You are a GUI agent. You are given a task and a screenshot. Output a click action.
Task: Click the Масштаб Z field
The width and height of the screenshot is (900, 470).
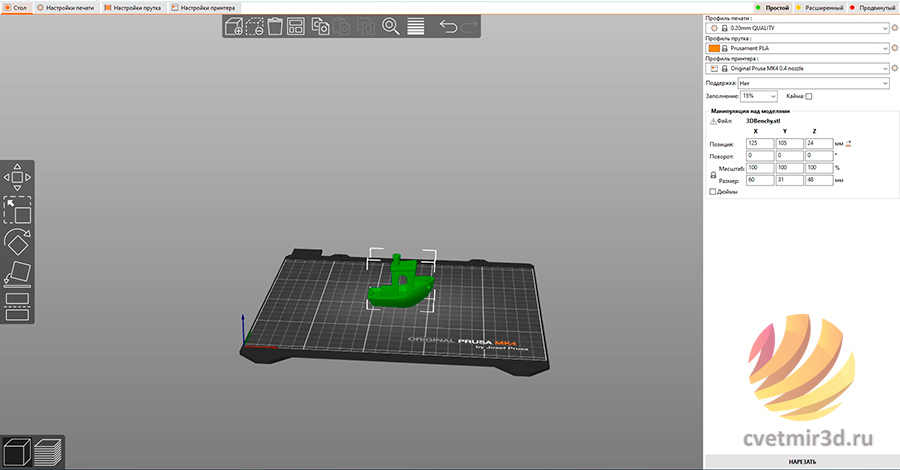(819, 168)
